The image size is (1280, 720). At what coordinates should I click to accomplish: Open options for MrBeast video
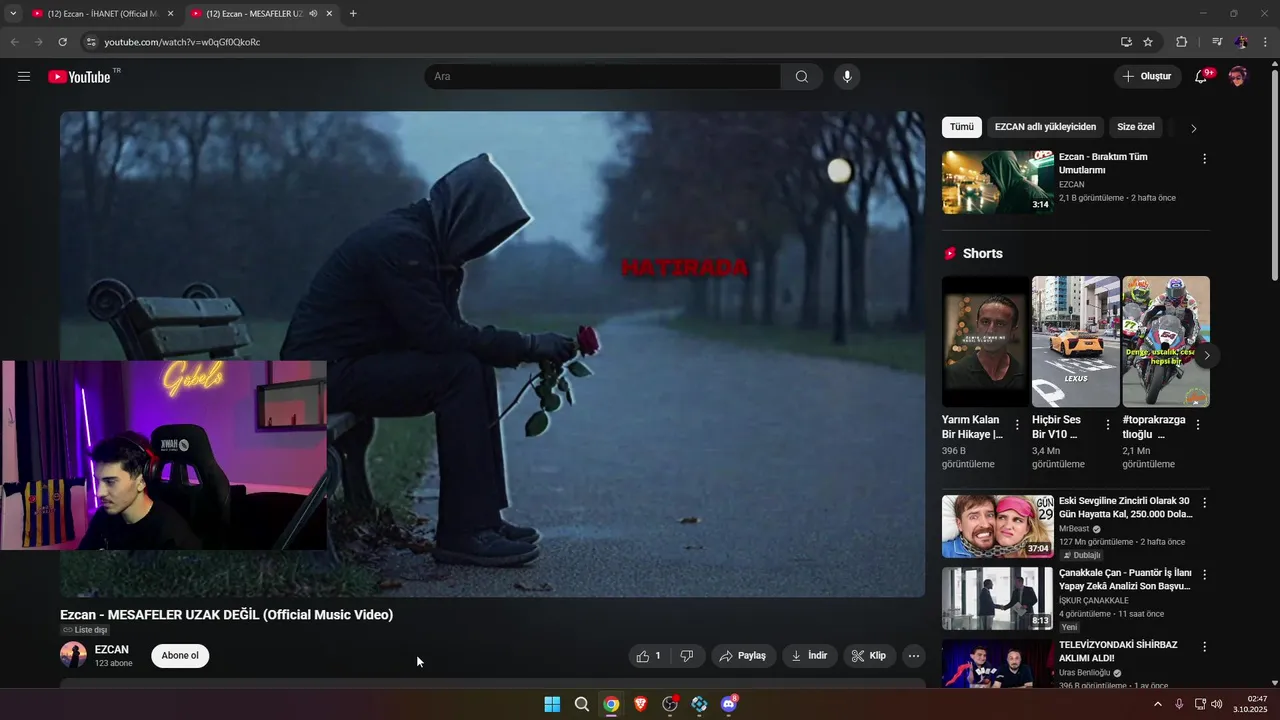(1204, 503)
